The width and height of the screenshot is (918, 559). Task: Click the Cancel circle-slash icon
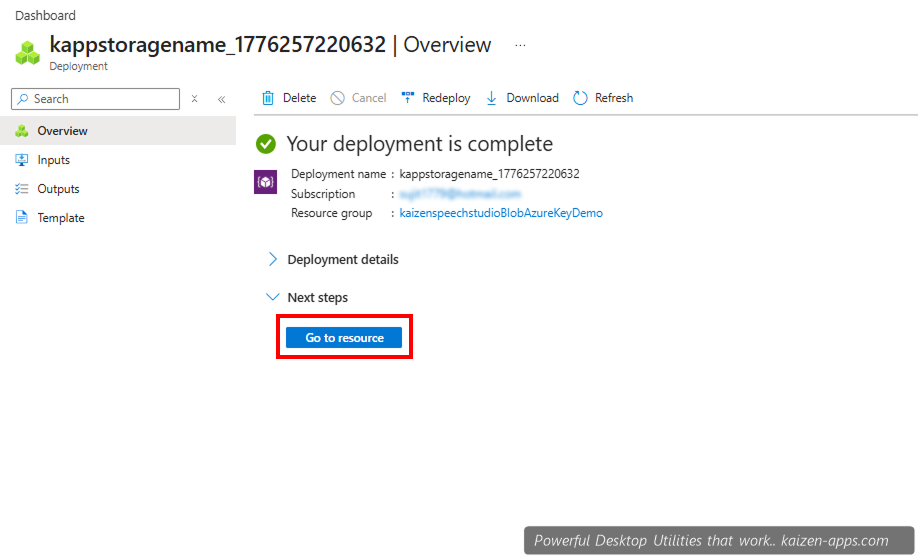[x=337, y=98]
